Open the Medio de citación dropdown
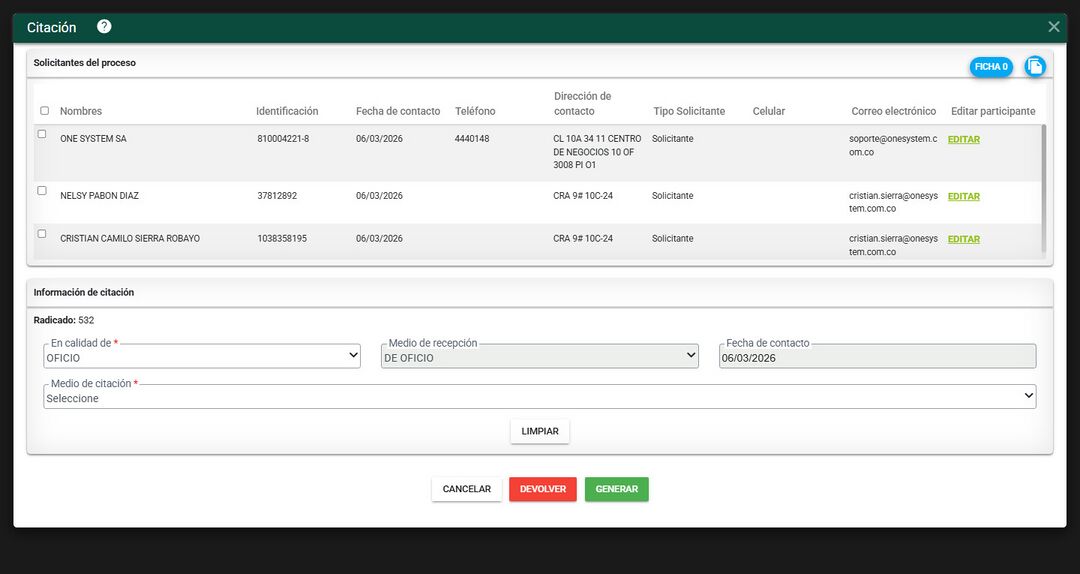Viewport: 1080px width, 574px height. pos(540,398)
